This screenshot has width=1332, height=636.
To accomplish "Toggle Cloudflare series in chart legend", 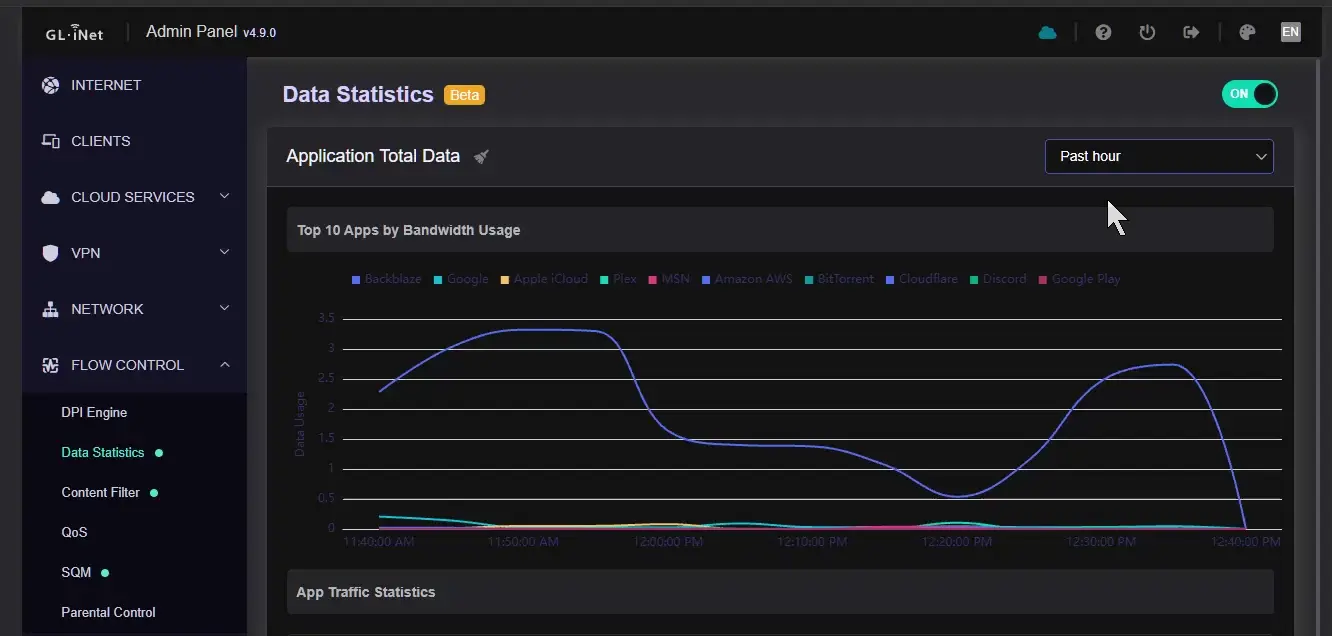I will [x=921, y=279].
